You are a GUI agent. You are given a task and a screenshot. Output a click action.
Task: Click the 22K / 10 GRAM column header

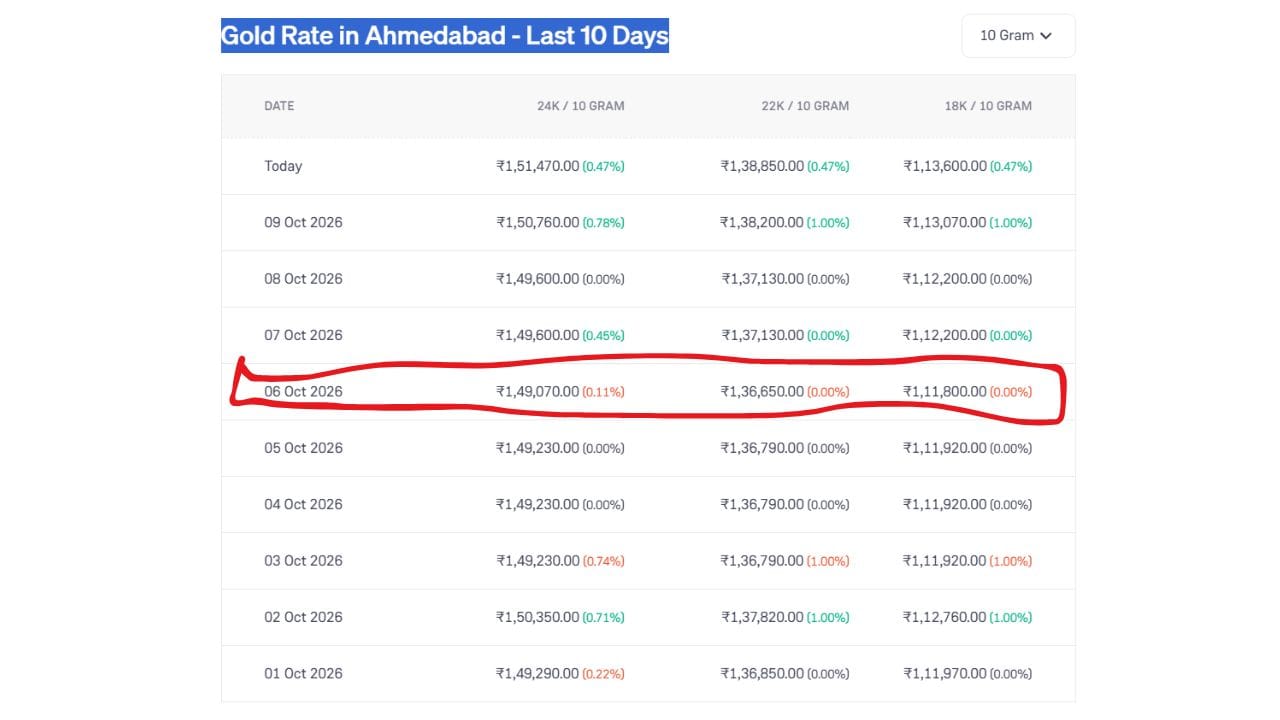805,106
